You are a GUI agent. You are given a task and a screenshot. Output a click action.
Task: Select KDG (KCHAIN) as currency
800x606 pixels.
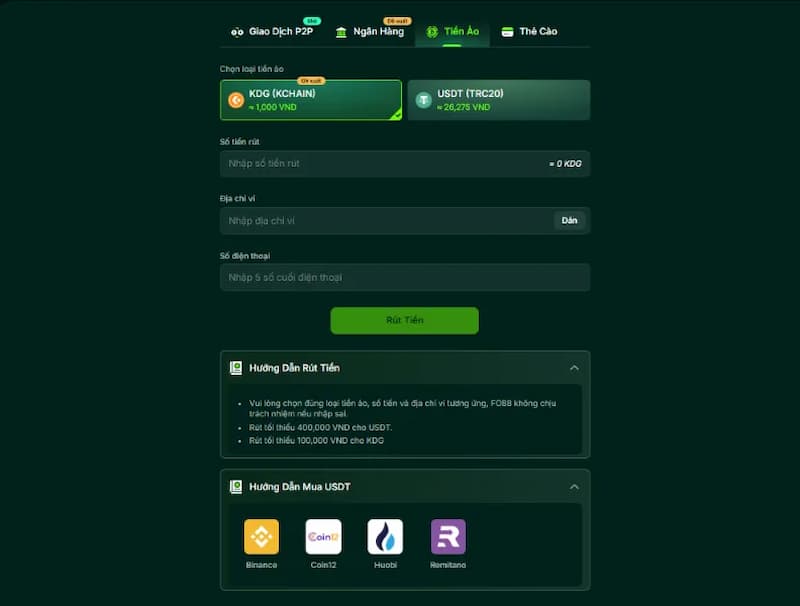(311, 100)
